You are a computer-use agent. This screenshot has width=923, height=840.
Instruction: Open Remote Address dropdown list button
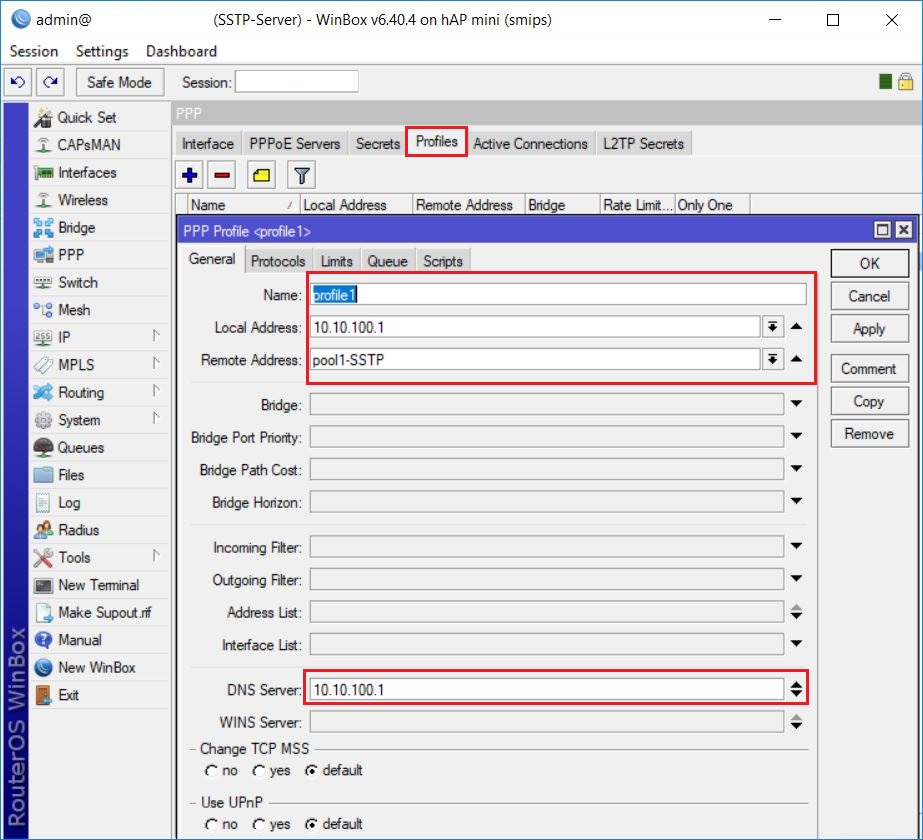[772, 358]
